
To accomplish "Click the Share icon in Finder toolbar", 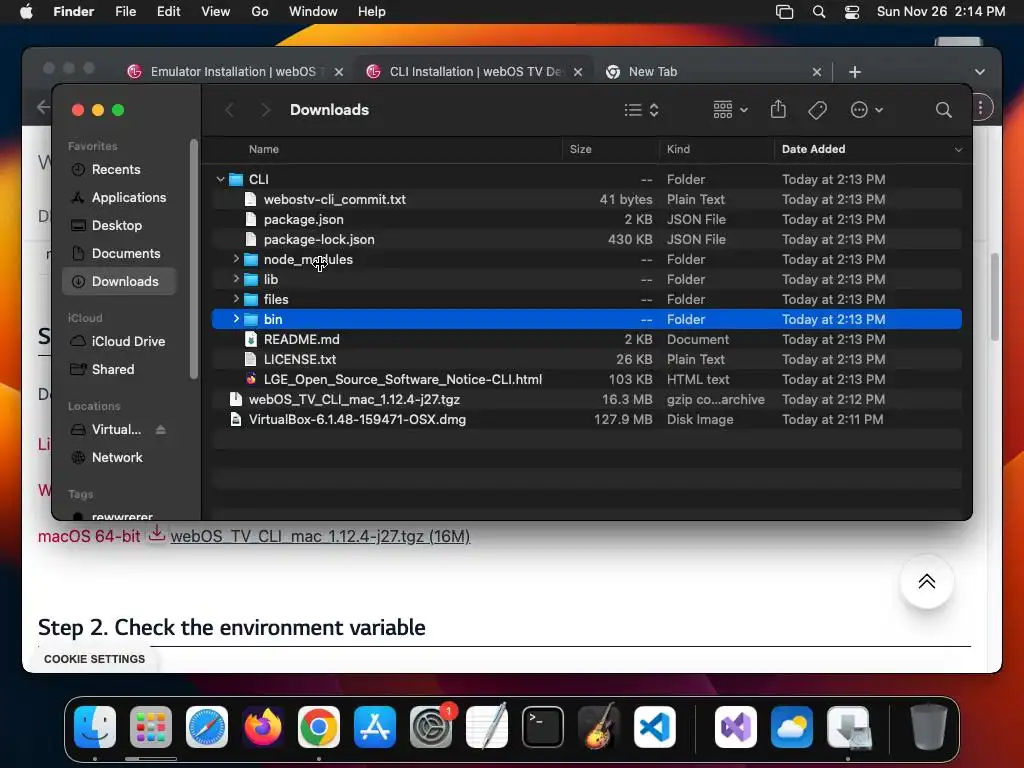I will (x=778, y=109).
